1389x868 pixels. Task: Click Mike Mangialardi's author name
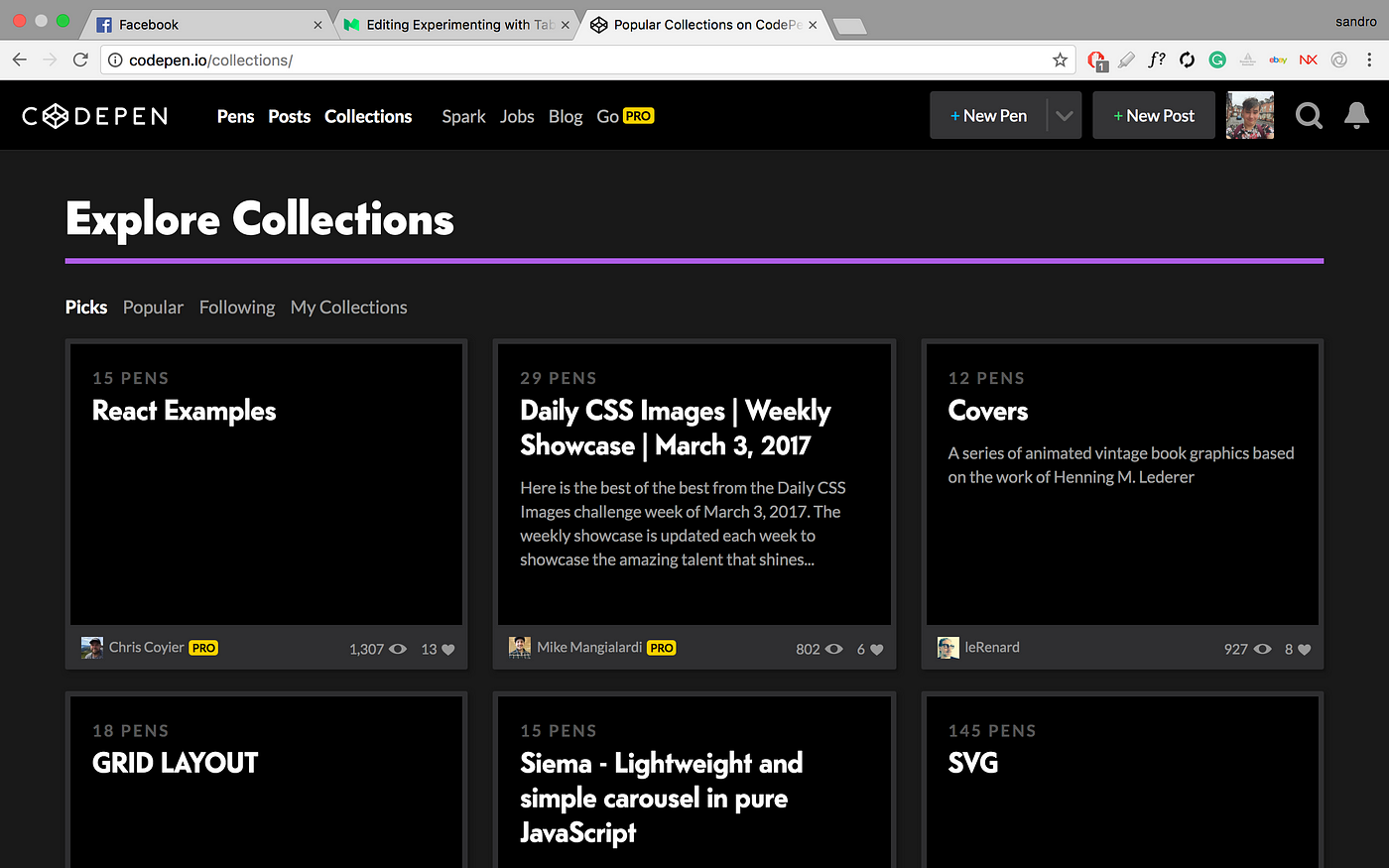(x=589, y=648)
